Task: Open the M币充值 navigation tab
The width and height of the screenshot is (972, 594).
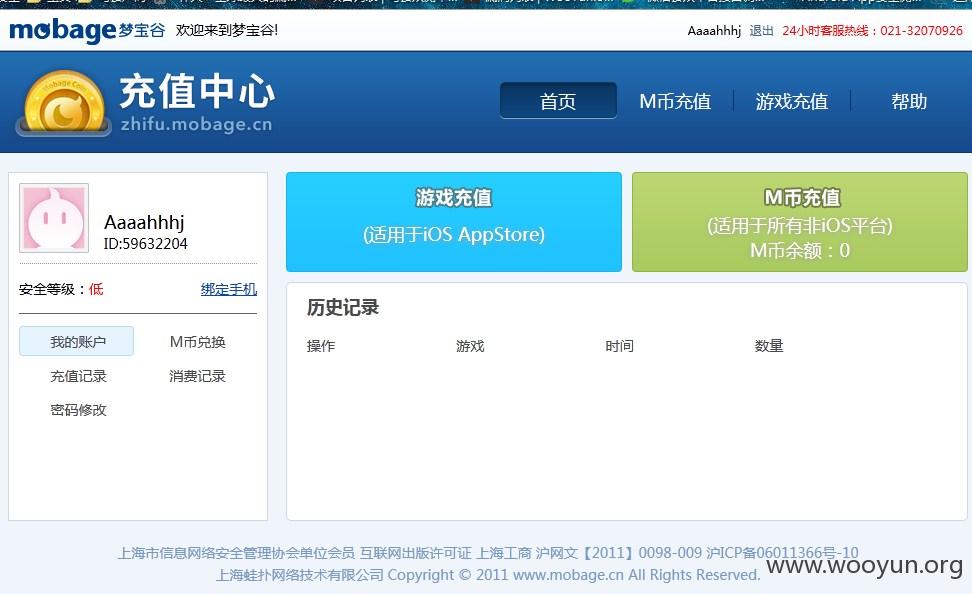Action: pyautogui.click(x=675, y=101)
